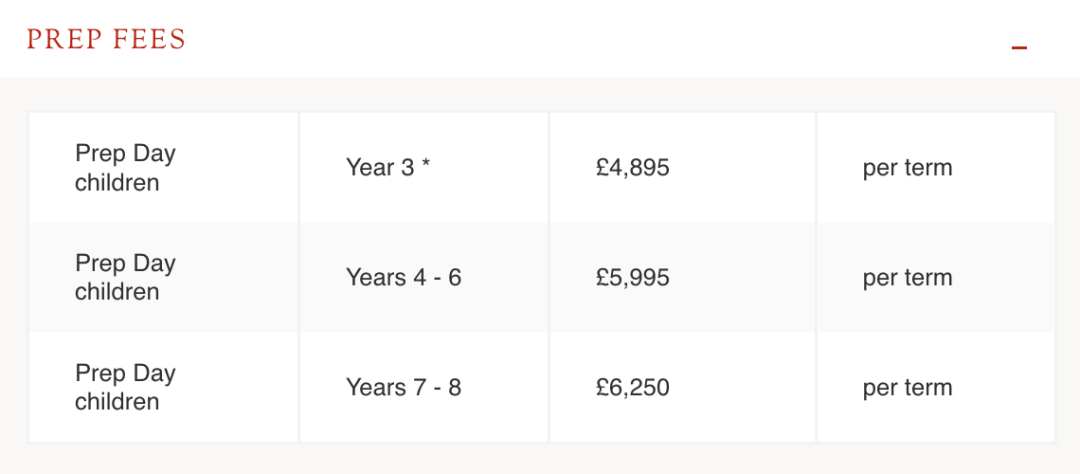Click per term in Years 7 - 8 row
This screenshot has width=1080, height=474.
coord(907,389)
